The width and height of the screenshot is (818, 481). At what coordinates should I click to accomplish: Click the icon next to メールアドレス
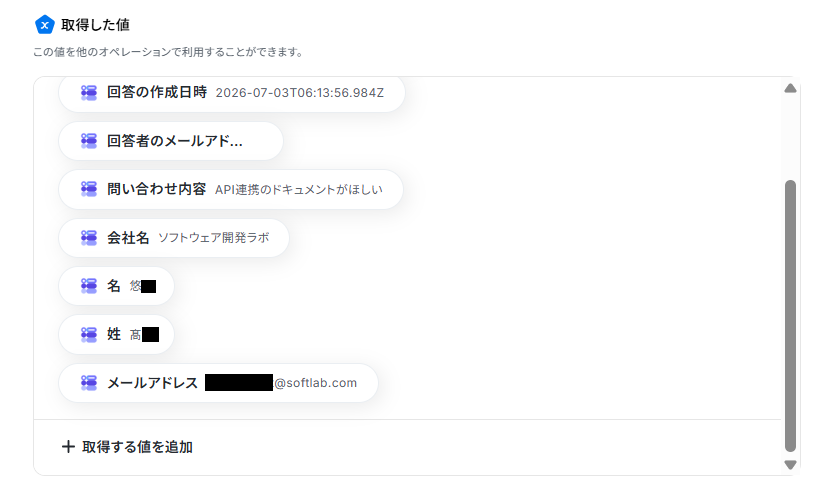pos(89,383)
